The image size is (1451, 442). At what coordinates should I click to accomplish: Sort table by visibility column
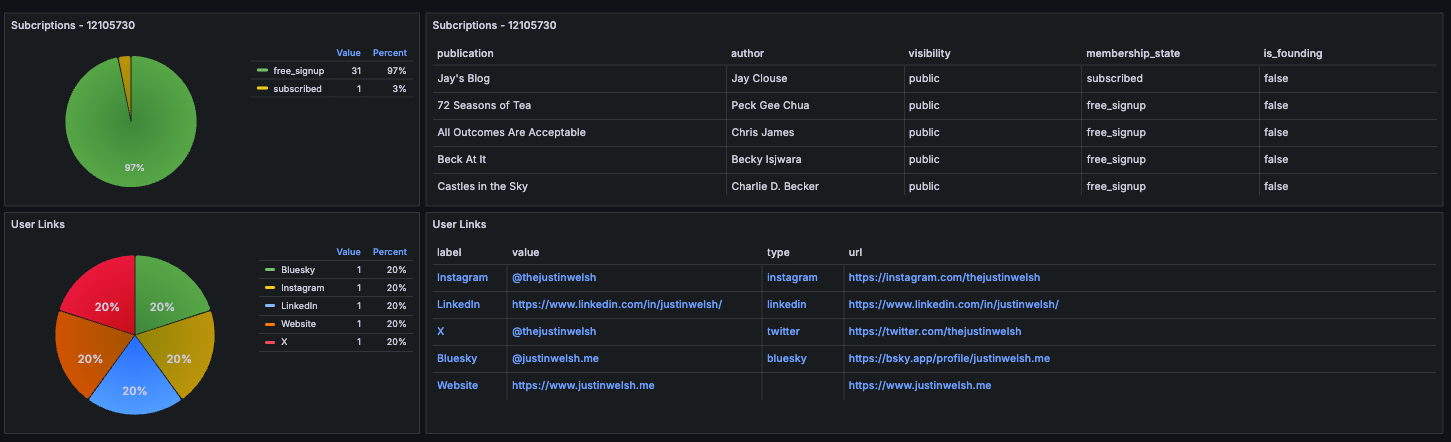click(929, 53)
